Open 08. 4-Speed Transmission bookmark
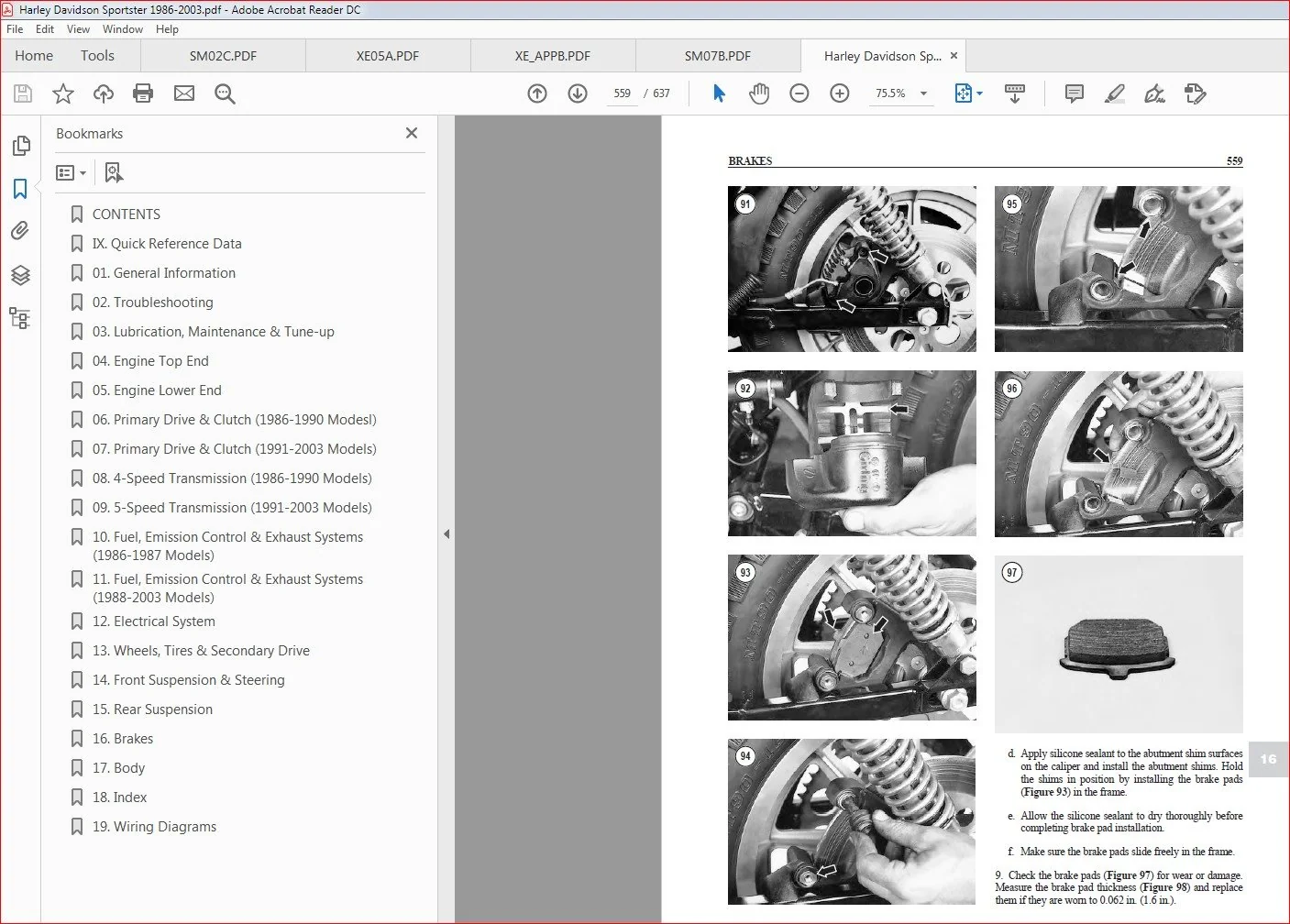Viewport: 1290px width, 924px height. coord(232,478)
